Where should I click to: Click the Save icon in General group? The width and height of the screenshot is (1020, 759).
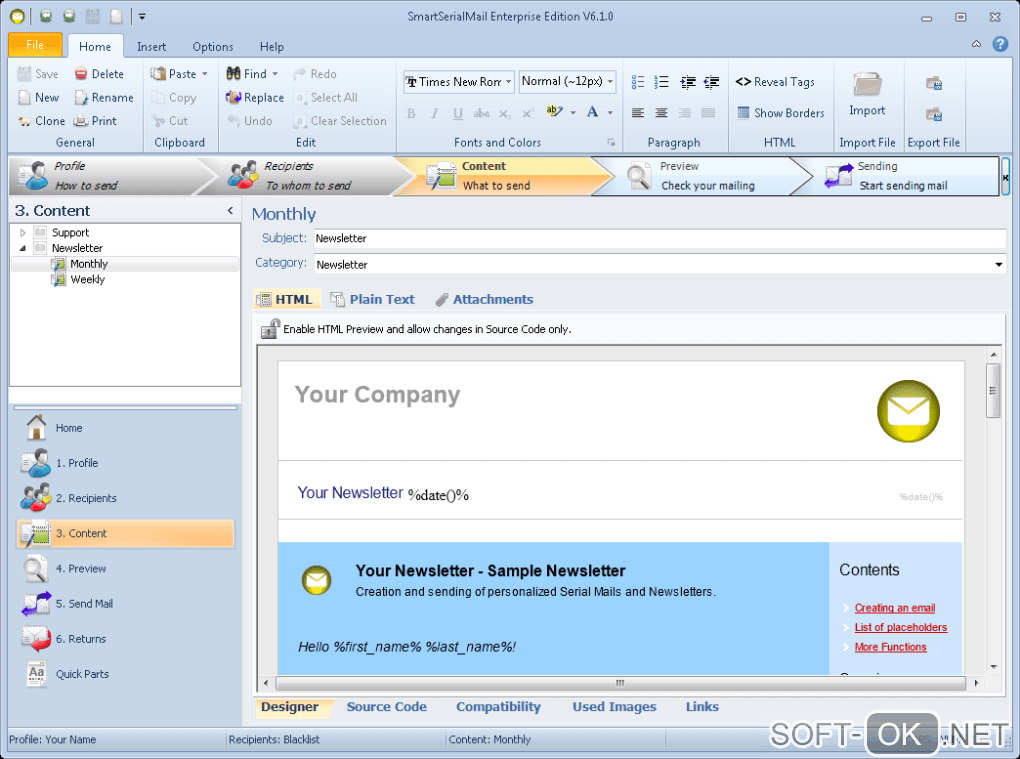[24, 73]
